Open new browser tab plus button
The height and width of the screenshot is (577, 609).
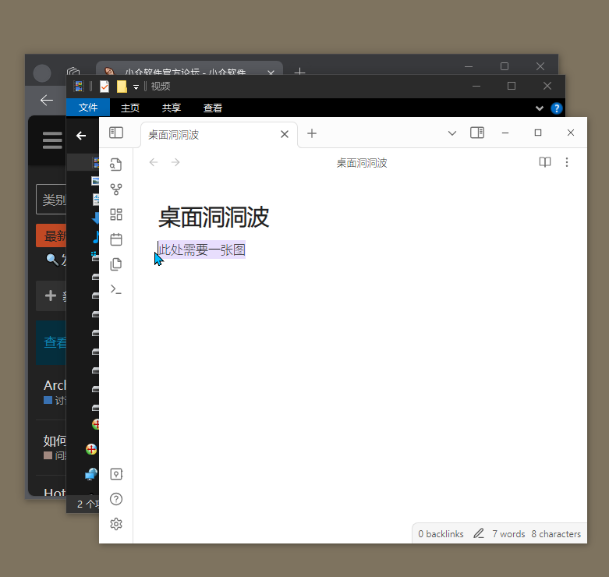(x=299, y=71)
